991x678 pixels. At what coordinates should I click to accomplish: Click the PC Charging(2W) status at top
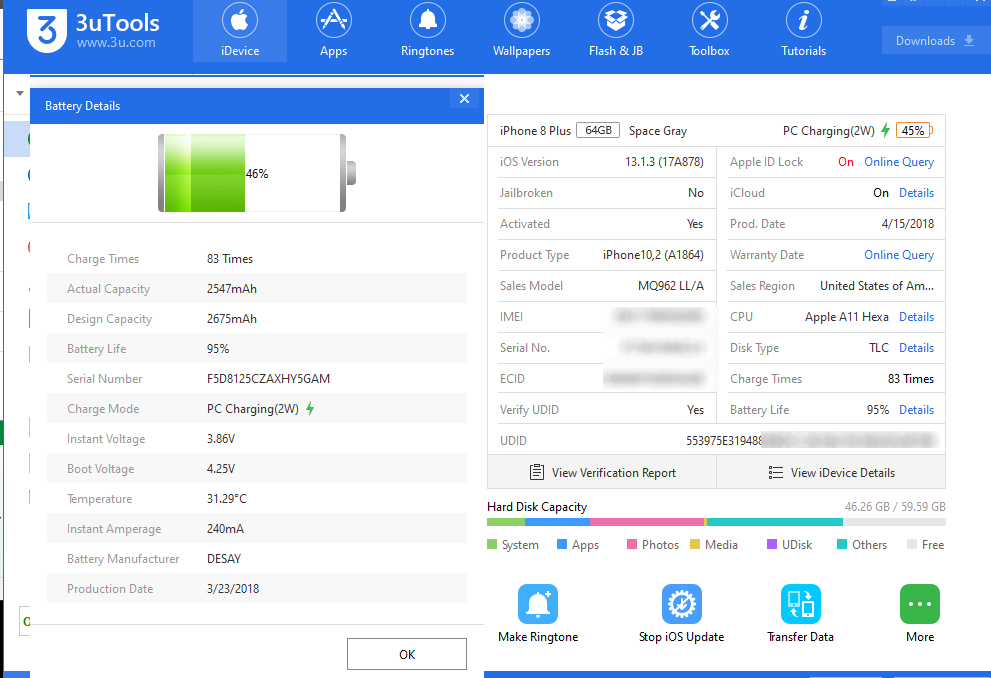click(x=829, y=131)
